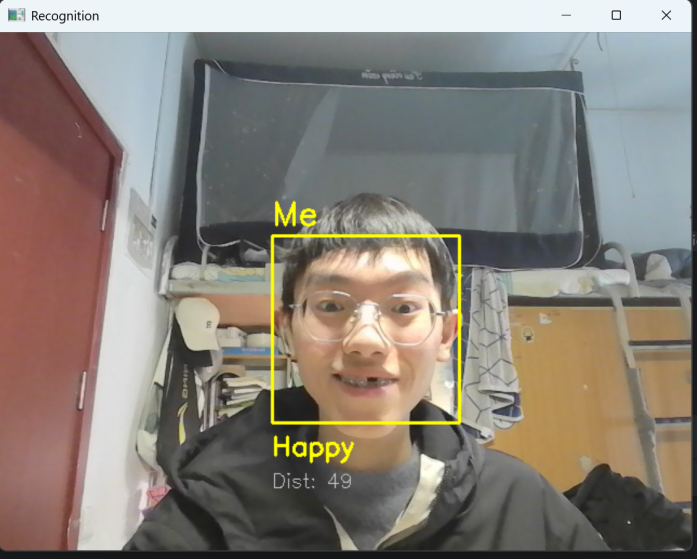This screenshot has width=698, height=560.
Task: Close the Recognition window
Action: 666,16
